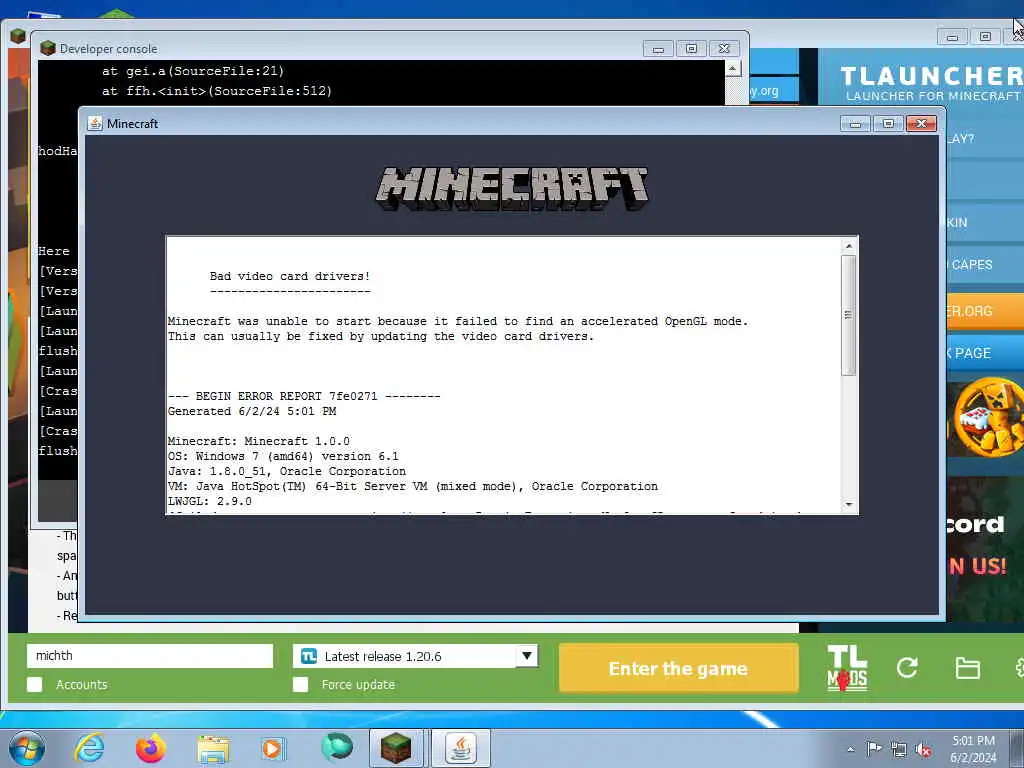This screenshot has height=768, width=1024.
Task: Click the error report scrollbar thumb
Action: (x=848, y=315)
